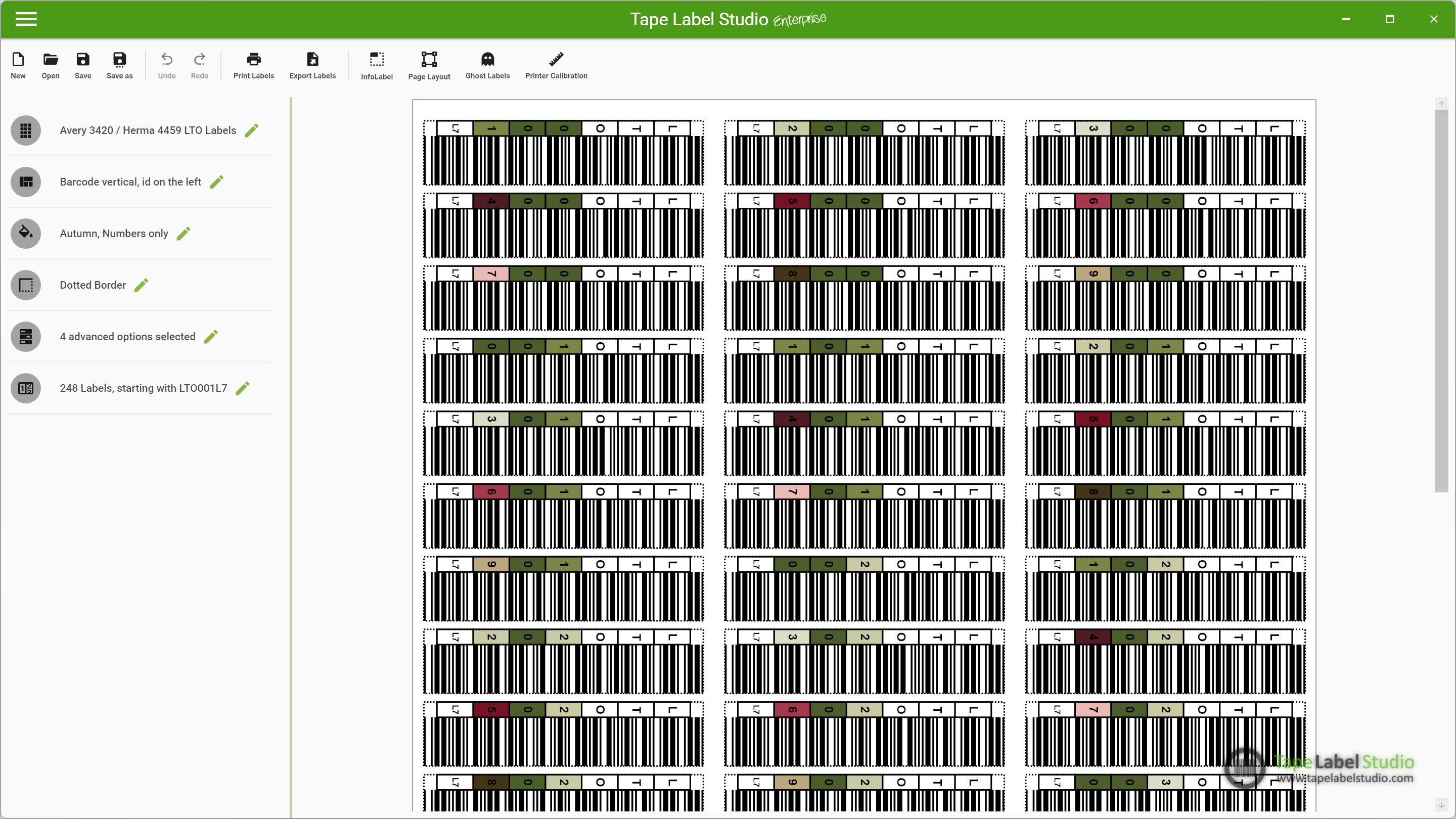The width and height of the screenshot is (1456, 819).
Task: Edit Autumn color scheme with pencil
Action: [184, 234]
